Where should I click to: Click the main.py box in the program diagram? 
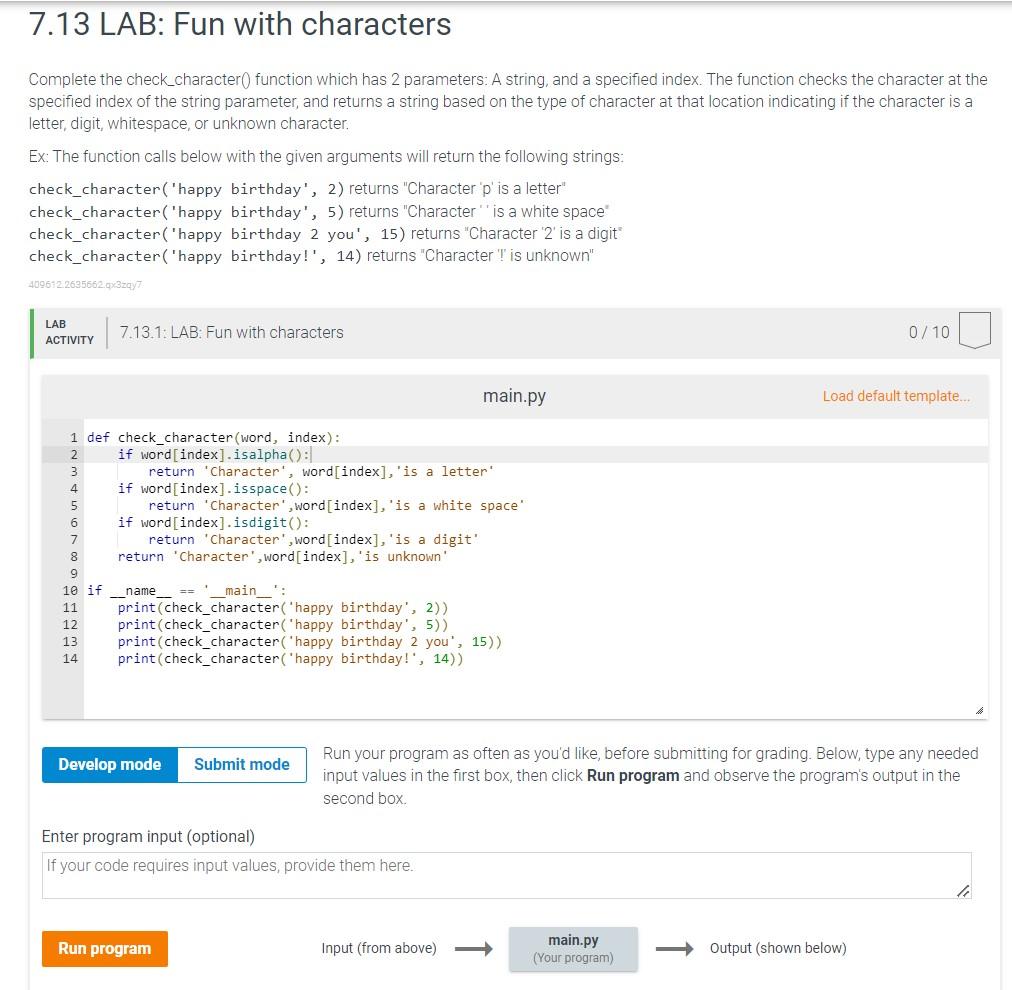pos(573,946)
